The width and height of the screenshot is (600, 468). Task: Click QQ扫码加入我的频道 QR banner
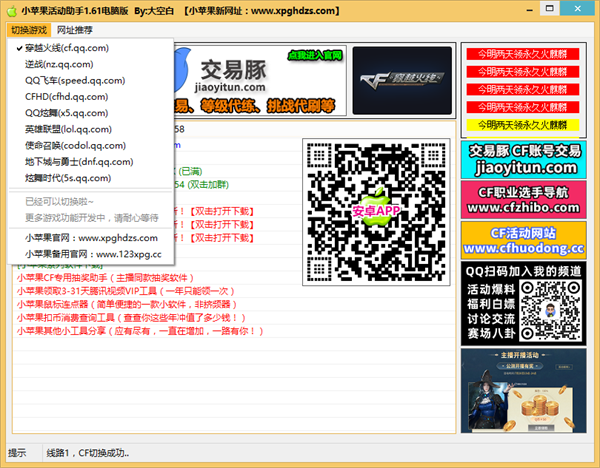(x=523, y=303)
